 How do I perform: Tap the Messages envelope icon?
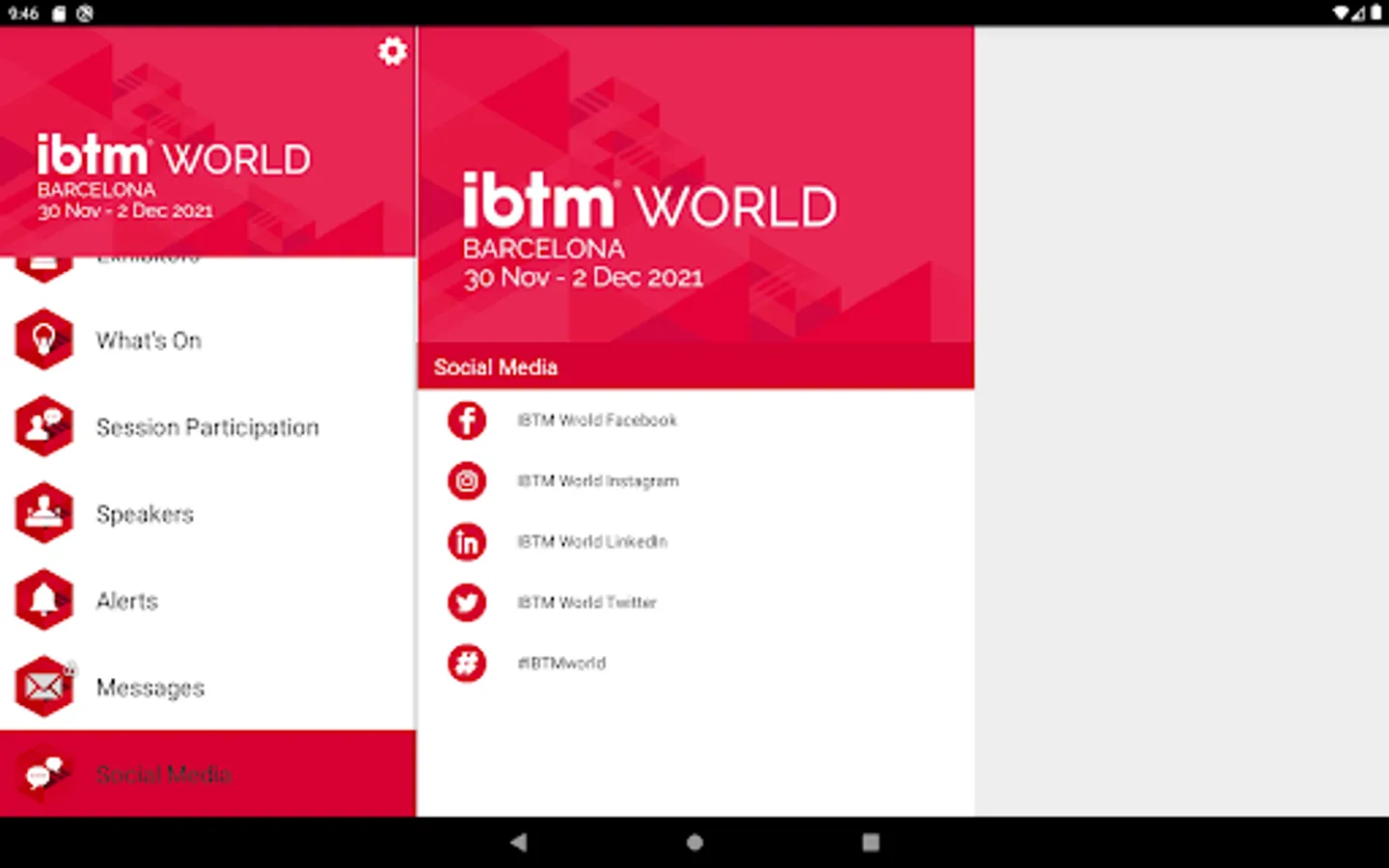44,687
